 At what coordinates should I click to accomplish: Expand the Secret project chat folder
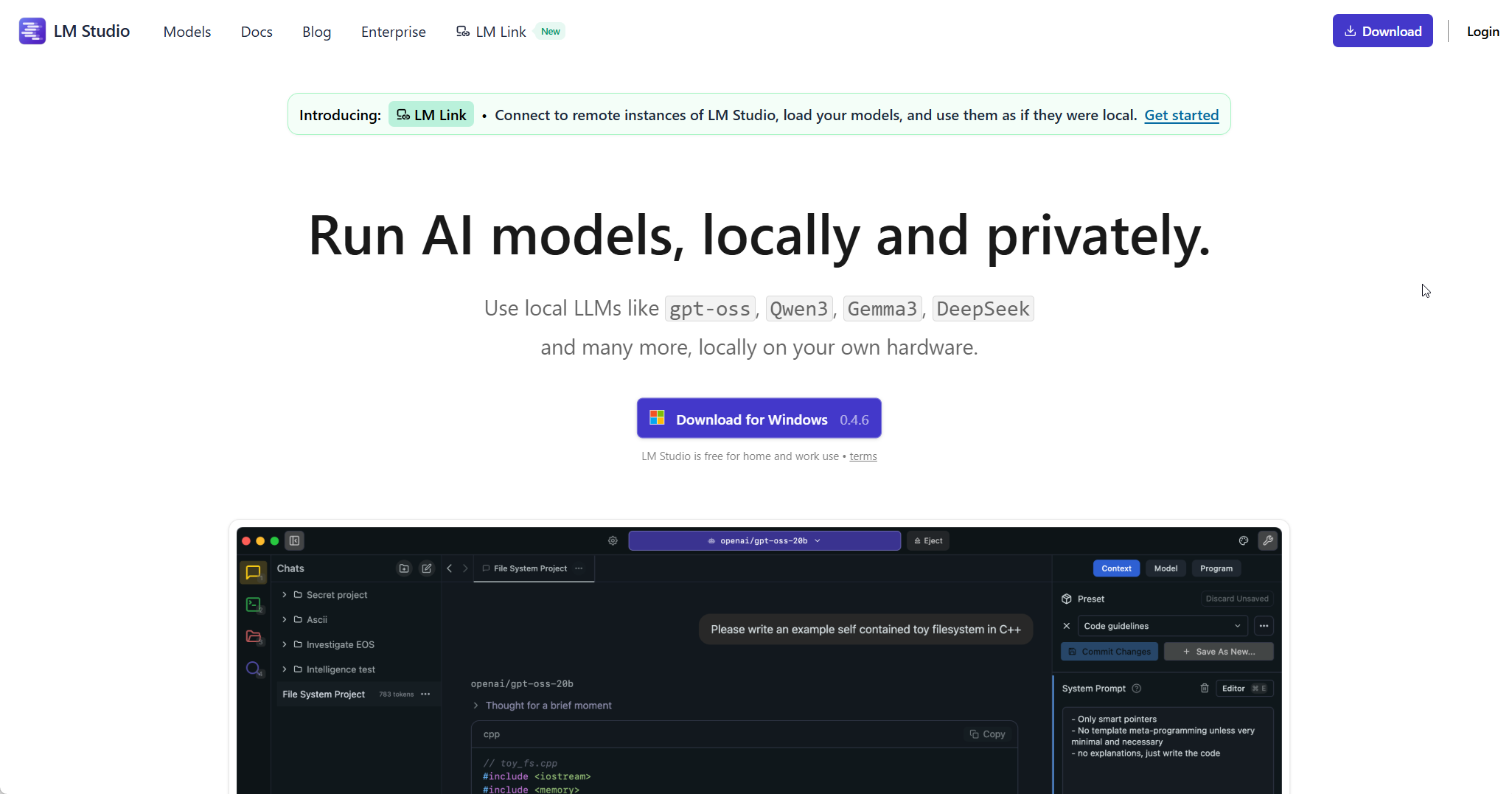click(284, 594)
